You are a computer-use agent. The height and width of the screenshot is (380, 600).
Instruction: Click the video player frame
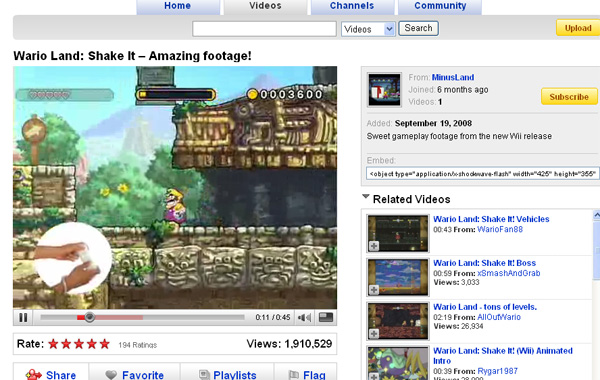[175, 188]
